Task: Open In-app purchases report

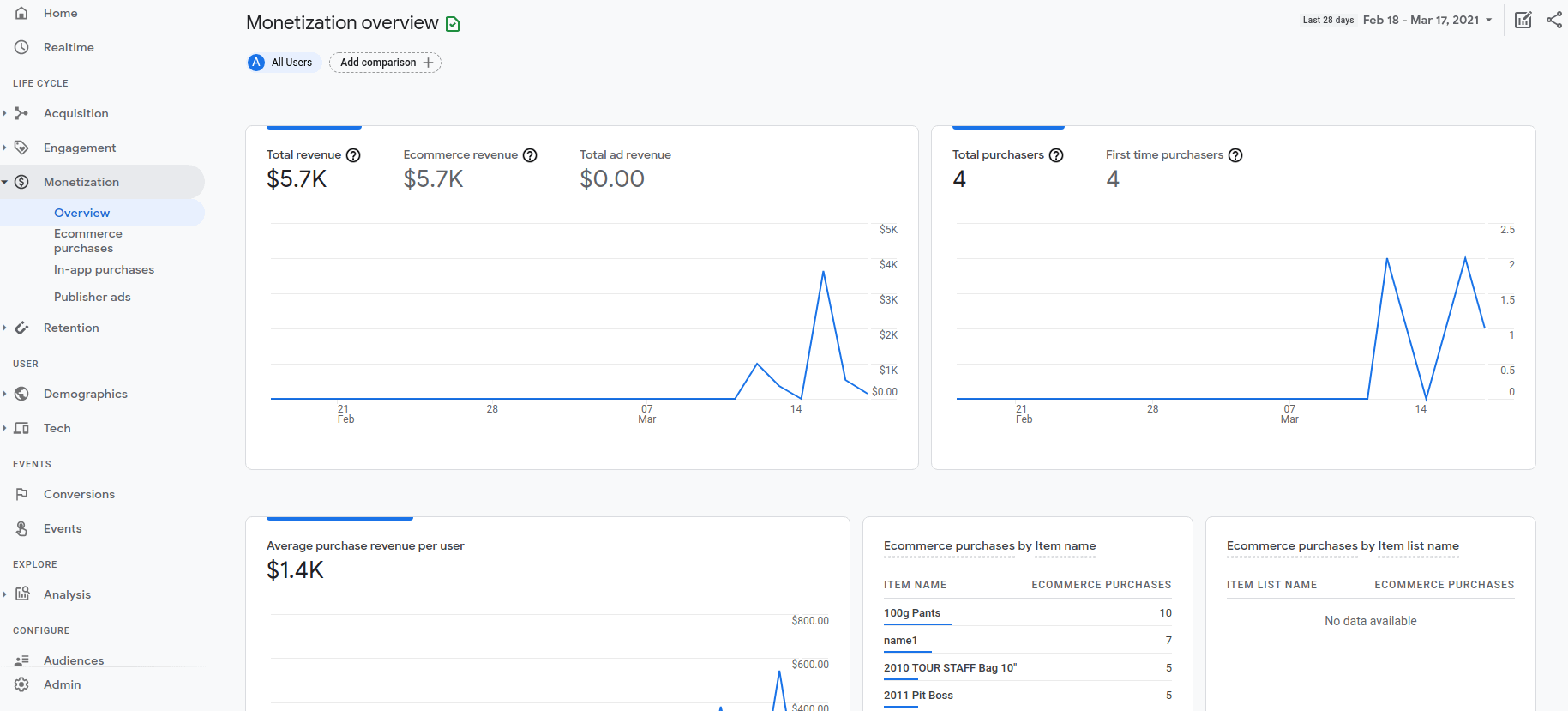Action: point(104,269)
